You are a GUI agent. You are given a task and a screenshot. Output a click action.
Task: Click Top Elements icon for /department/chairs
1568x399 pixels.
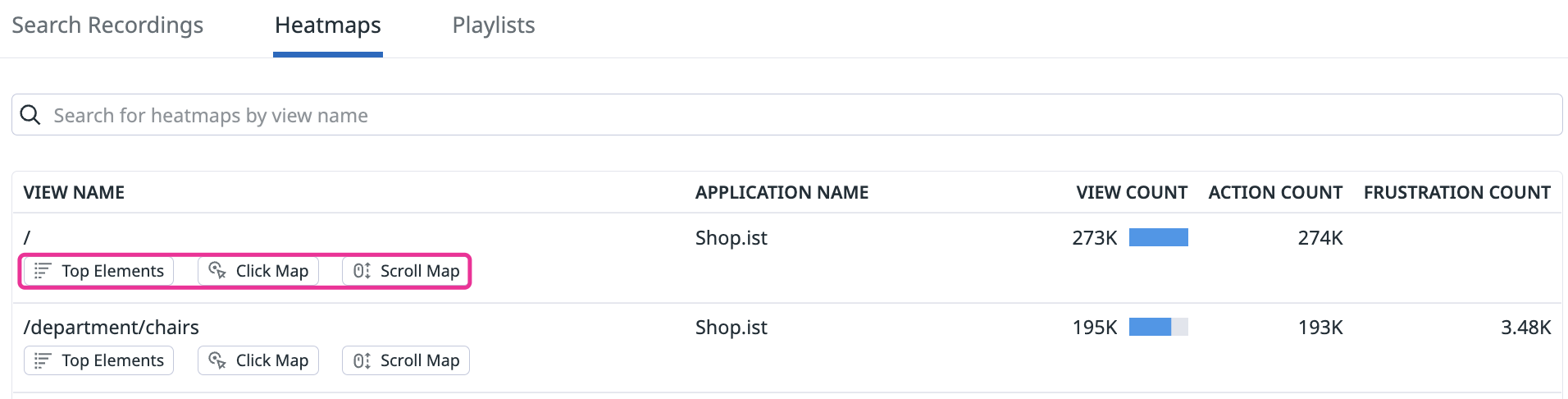(43, 360)
